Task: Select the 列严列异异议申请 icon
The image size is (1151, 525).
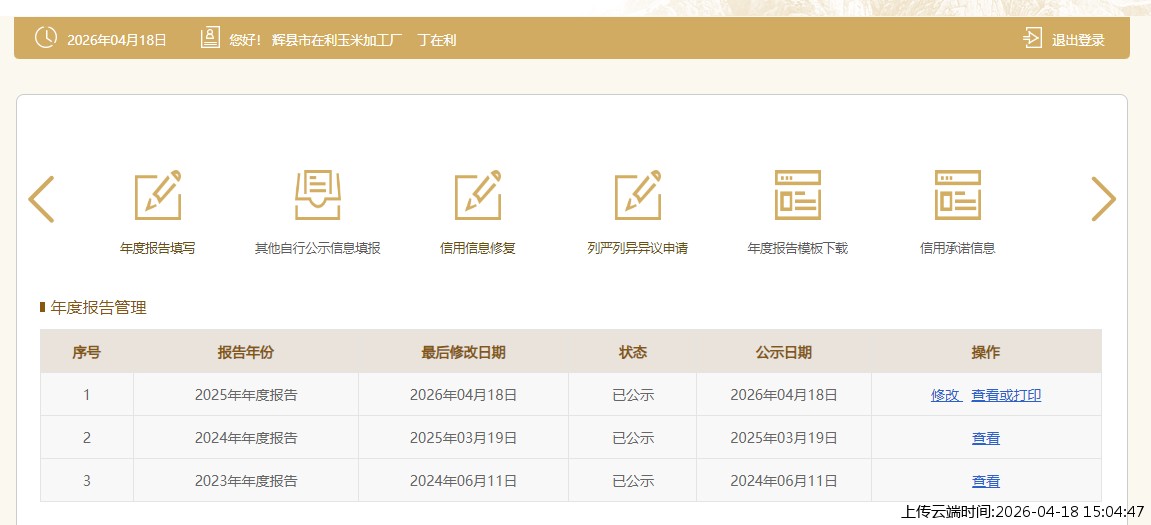Action: point(638,195)
